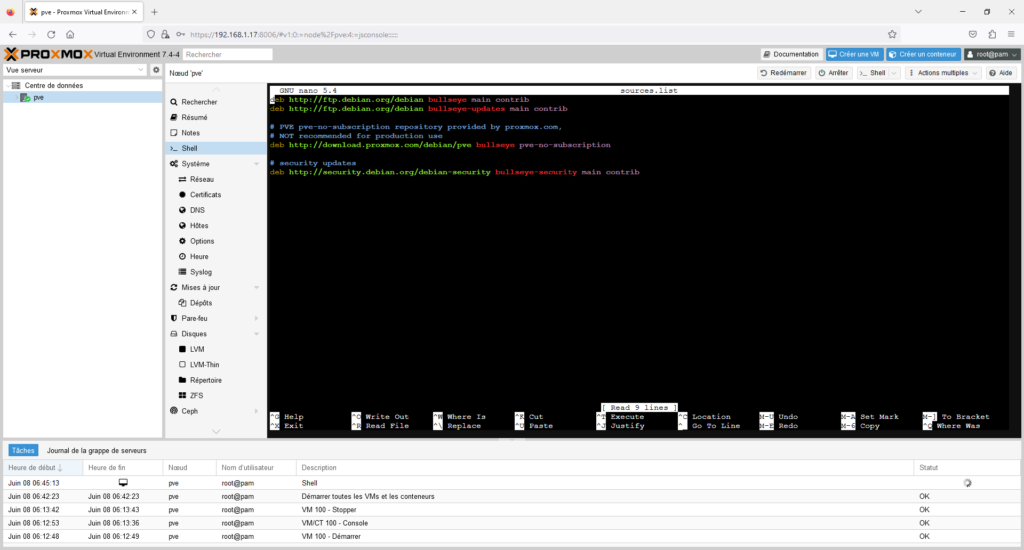This screenshot has height=550, width=1024.
Task: Select the 'VM 100 - Stopper' task row
Action: pos(511,510)
